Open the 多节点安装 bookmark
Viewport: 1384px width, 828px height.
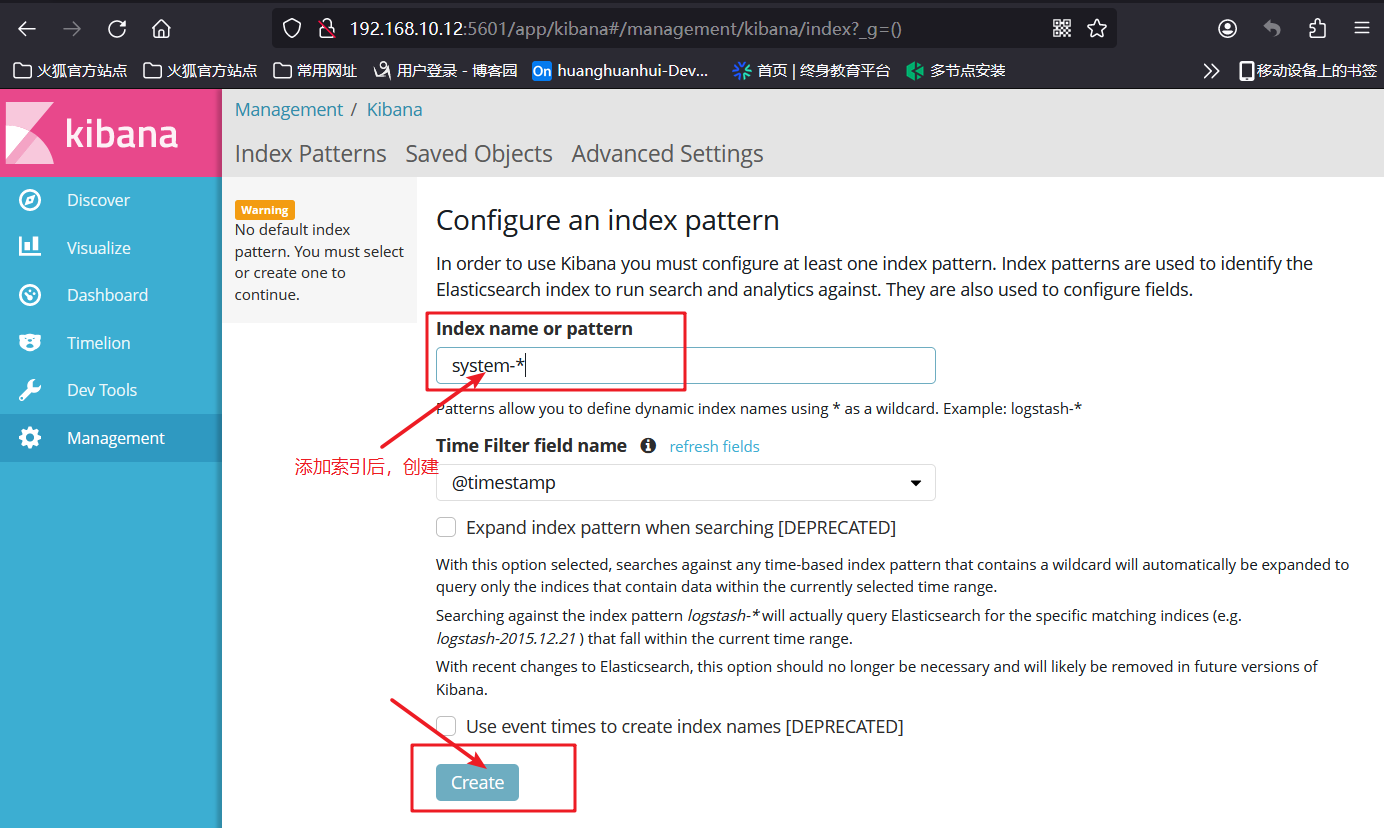pyautogui.click(x=955, y=71)
